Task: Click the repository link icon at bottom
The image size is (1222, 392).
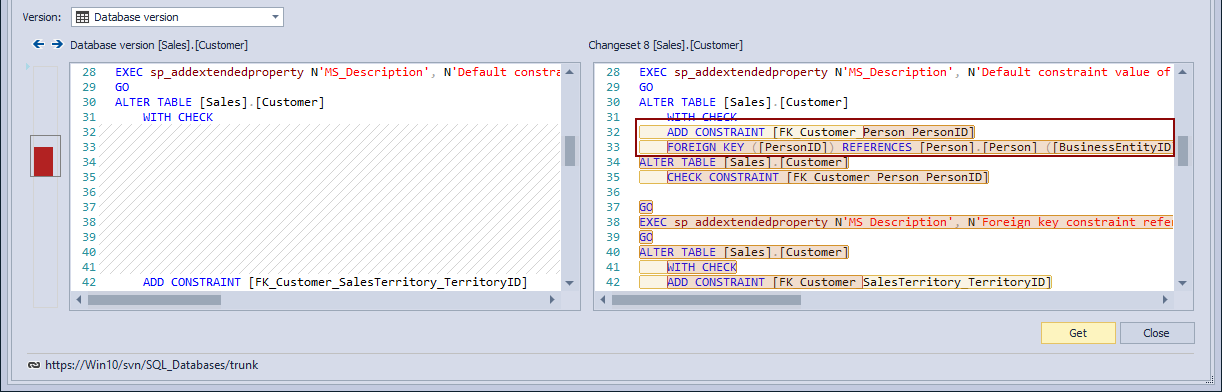Action: tap(33, 365)
